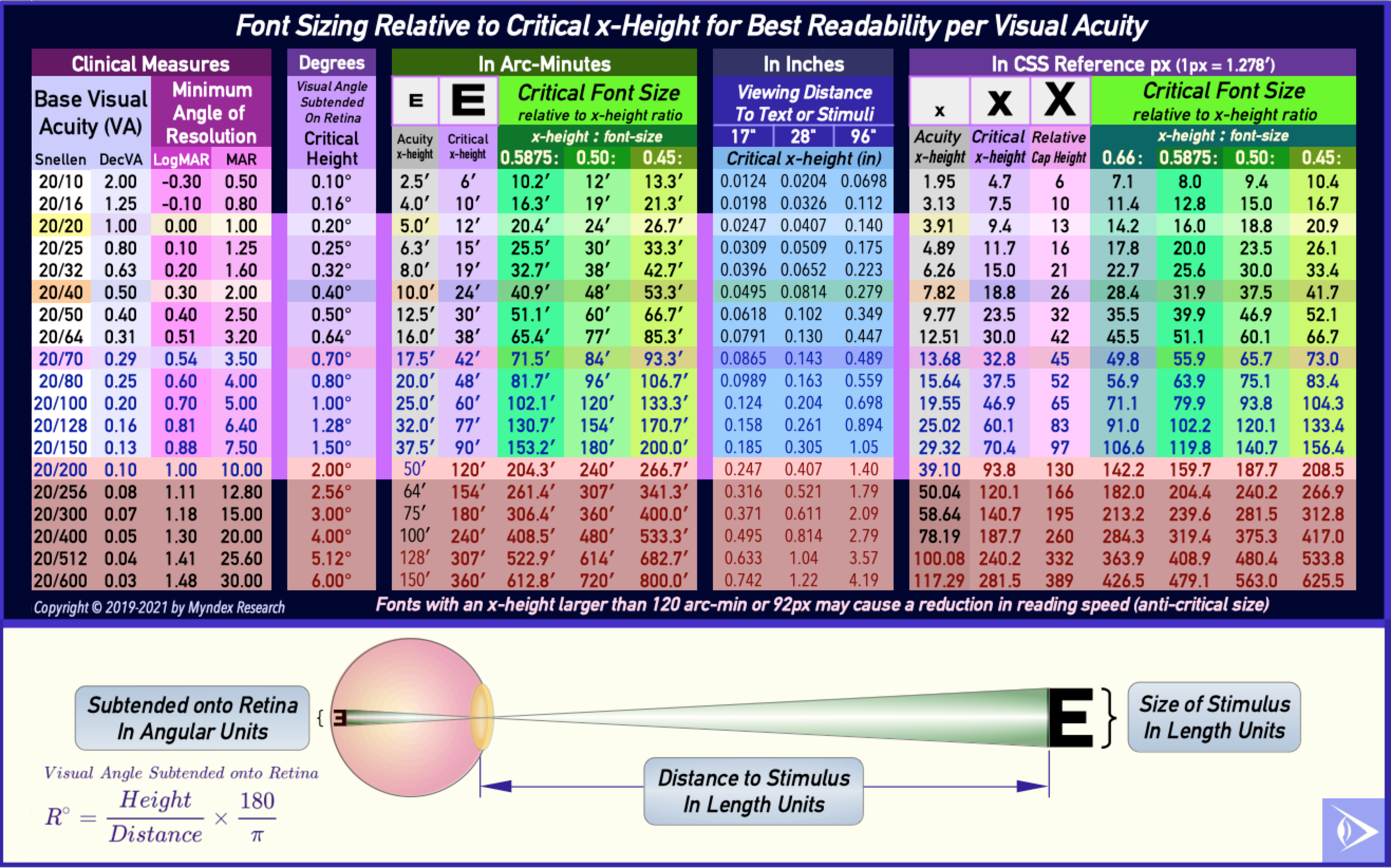Click the 17" viewing distance column header

743,137
